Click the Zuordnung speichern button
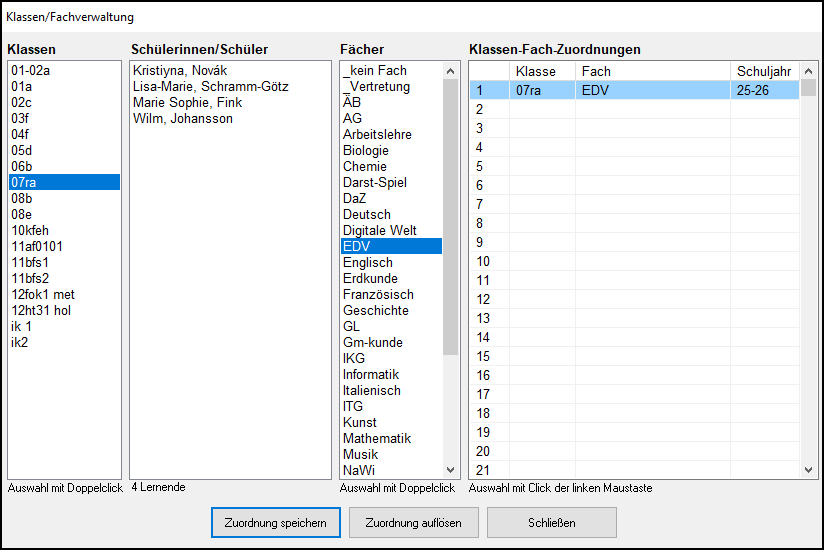Image resolution: width=824 pixels, height=550 pixels. pyautogui.click(x=276, y=522)
